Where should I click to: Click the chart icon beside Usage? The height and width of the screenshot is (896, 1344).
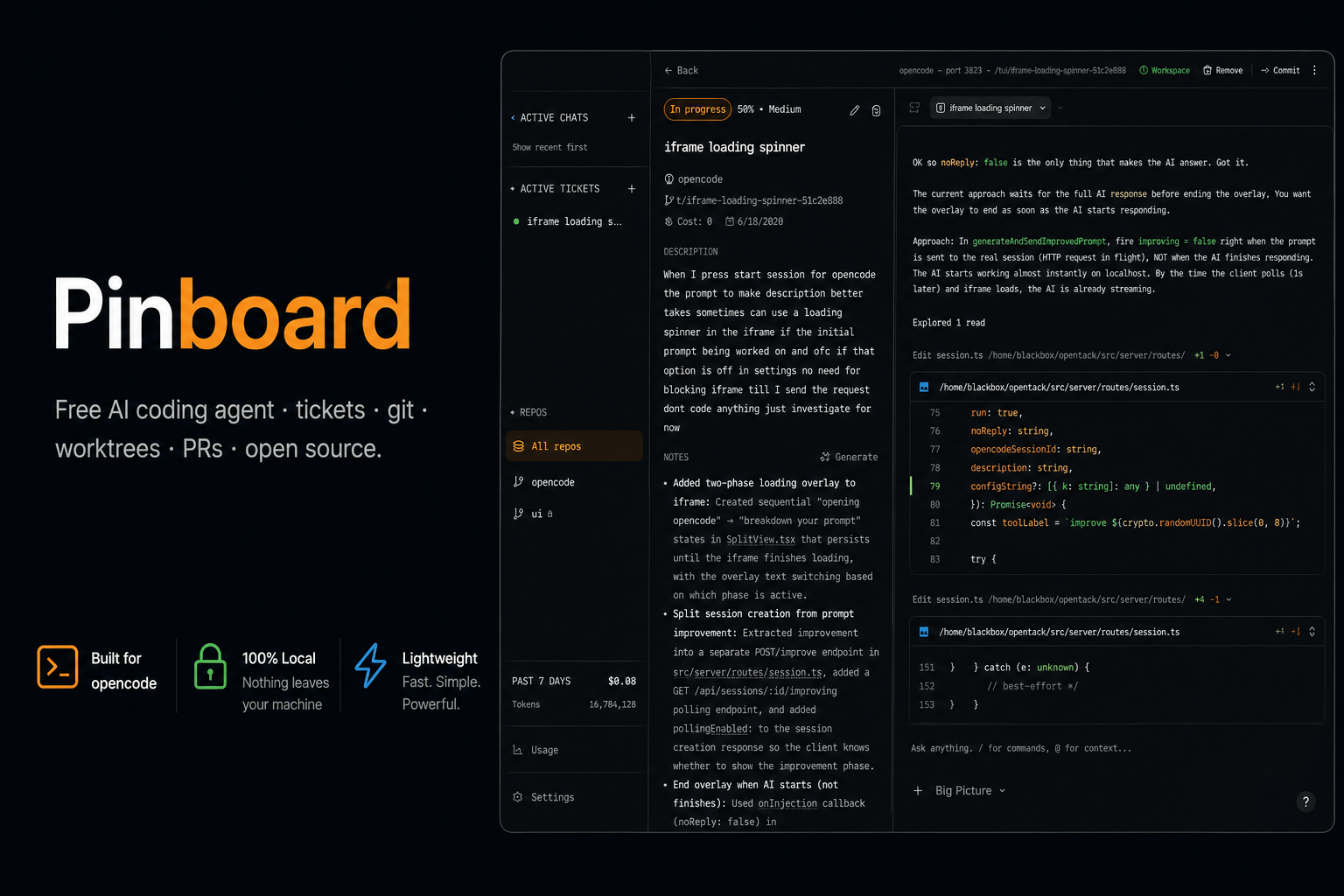pyautogui.click(x=518, y=750)
